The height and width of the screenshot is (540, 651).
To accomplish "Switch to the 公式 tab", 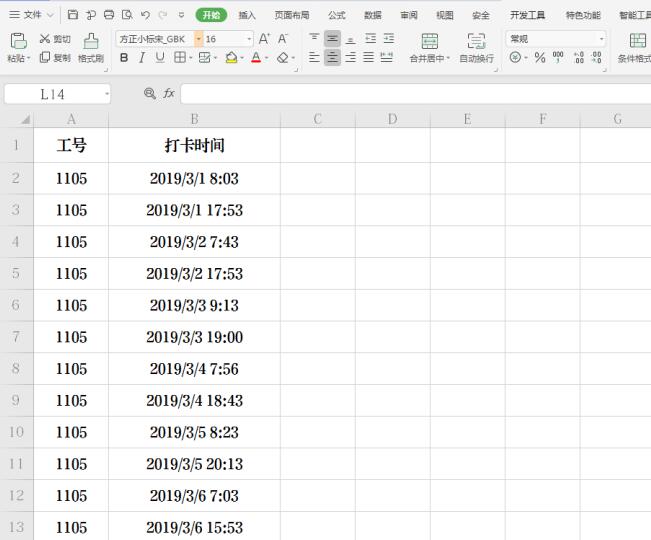I will pyautogui.click(x=336, y=15).
